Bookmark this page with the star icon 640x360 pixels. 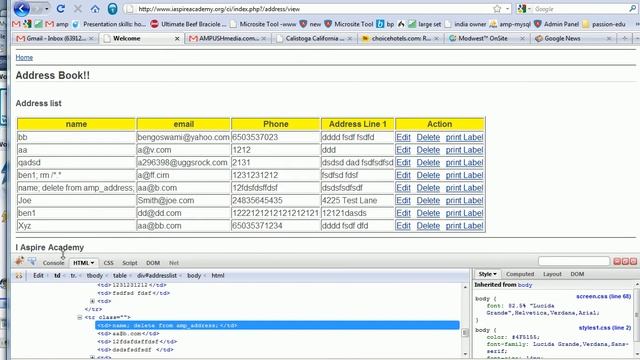[x=497, y=9]
